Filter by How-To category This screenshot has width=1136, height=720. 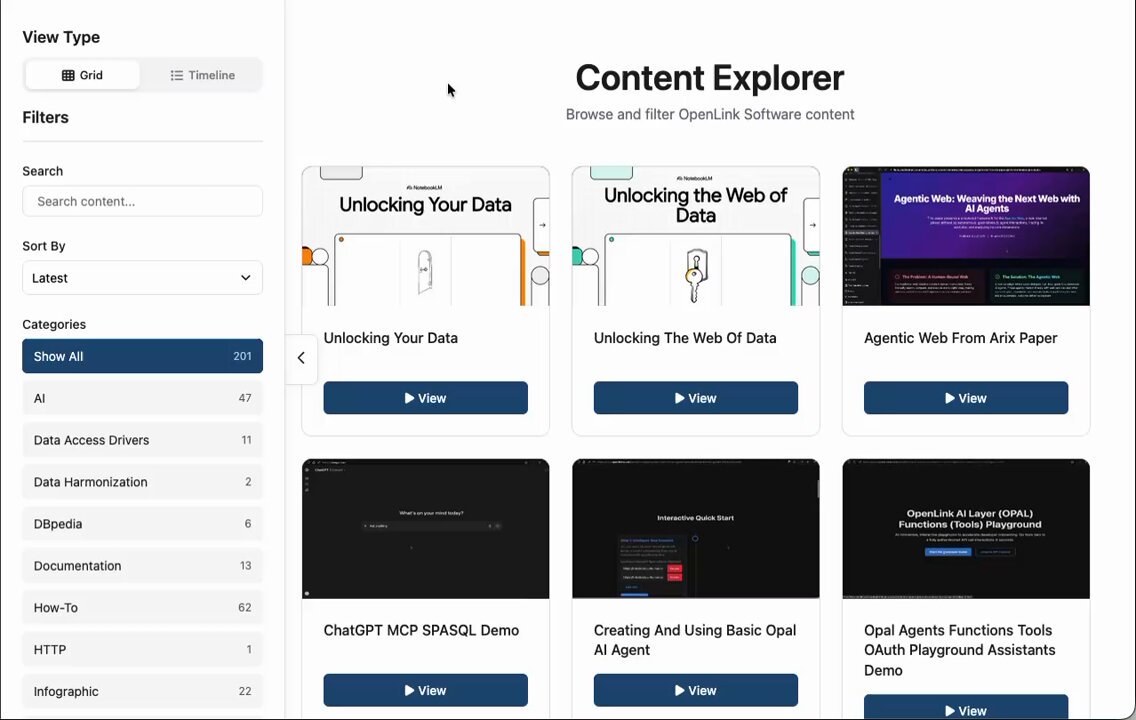pos(143,608)
